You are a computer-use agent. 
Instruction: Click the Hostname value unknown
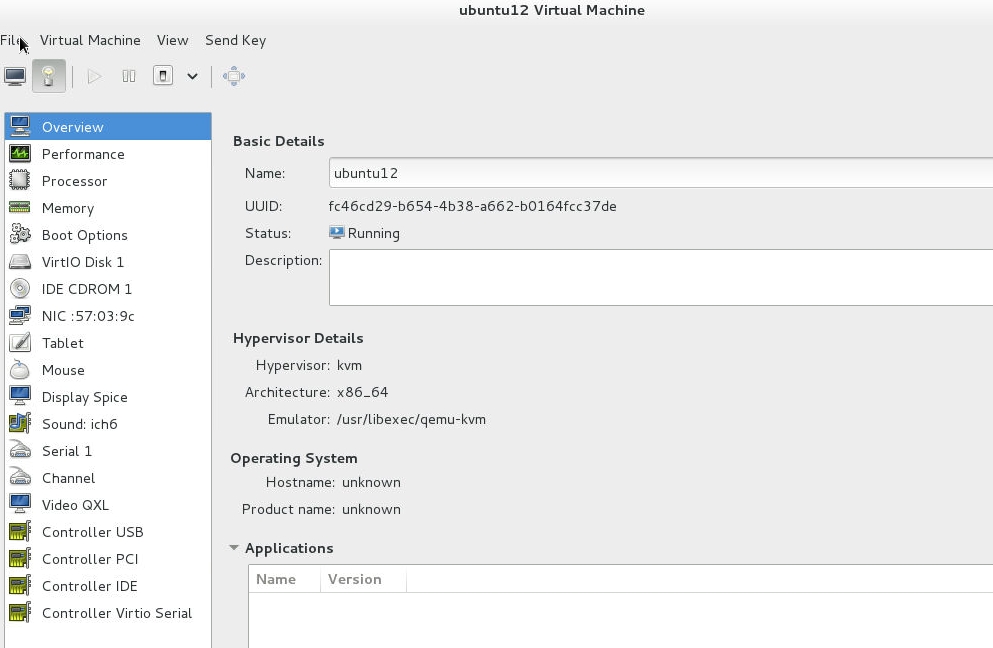(x=371, y=482)
